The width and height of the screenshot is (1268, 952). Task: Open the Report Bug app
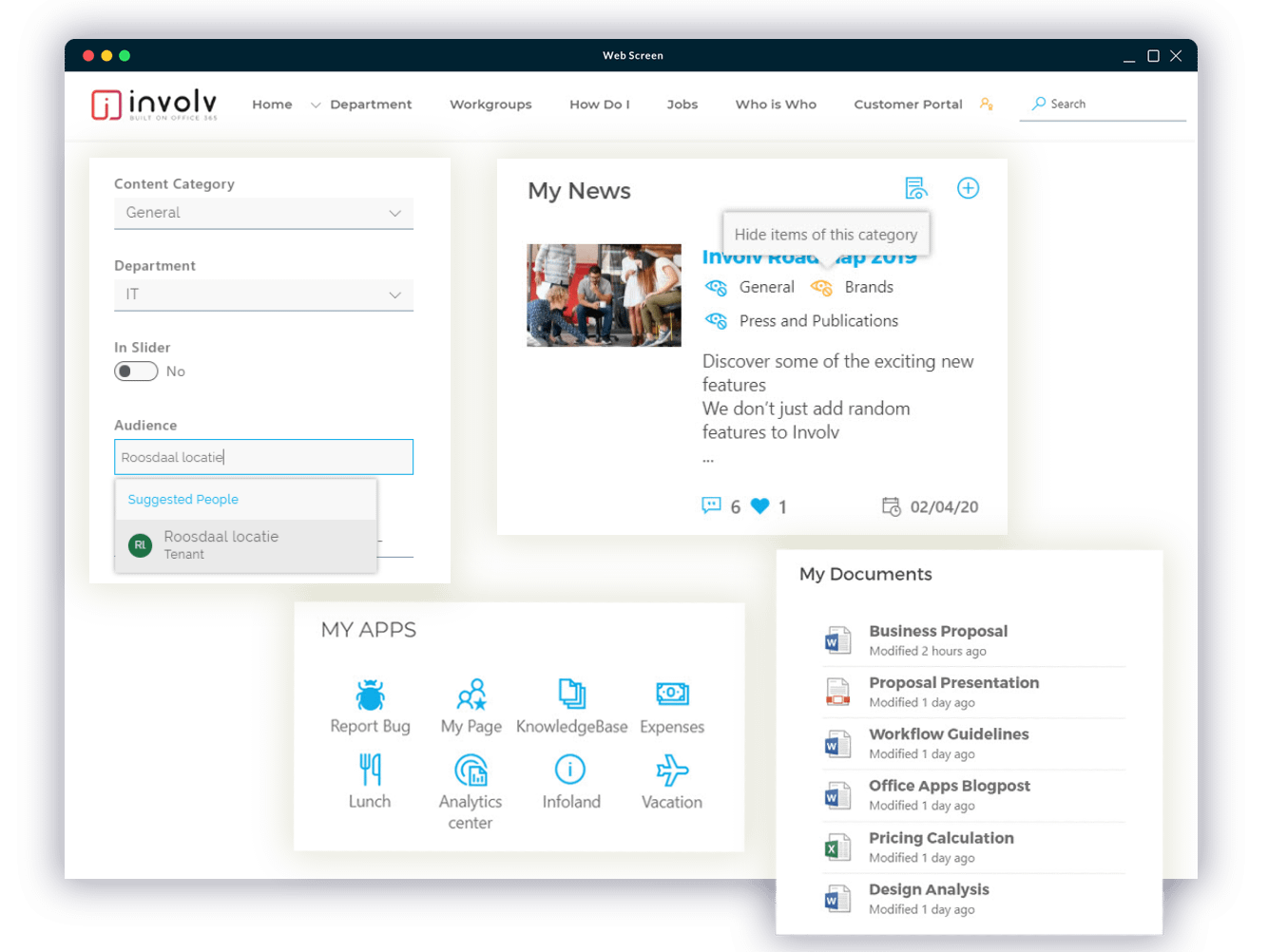(x=371, y=695)
